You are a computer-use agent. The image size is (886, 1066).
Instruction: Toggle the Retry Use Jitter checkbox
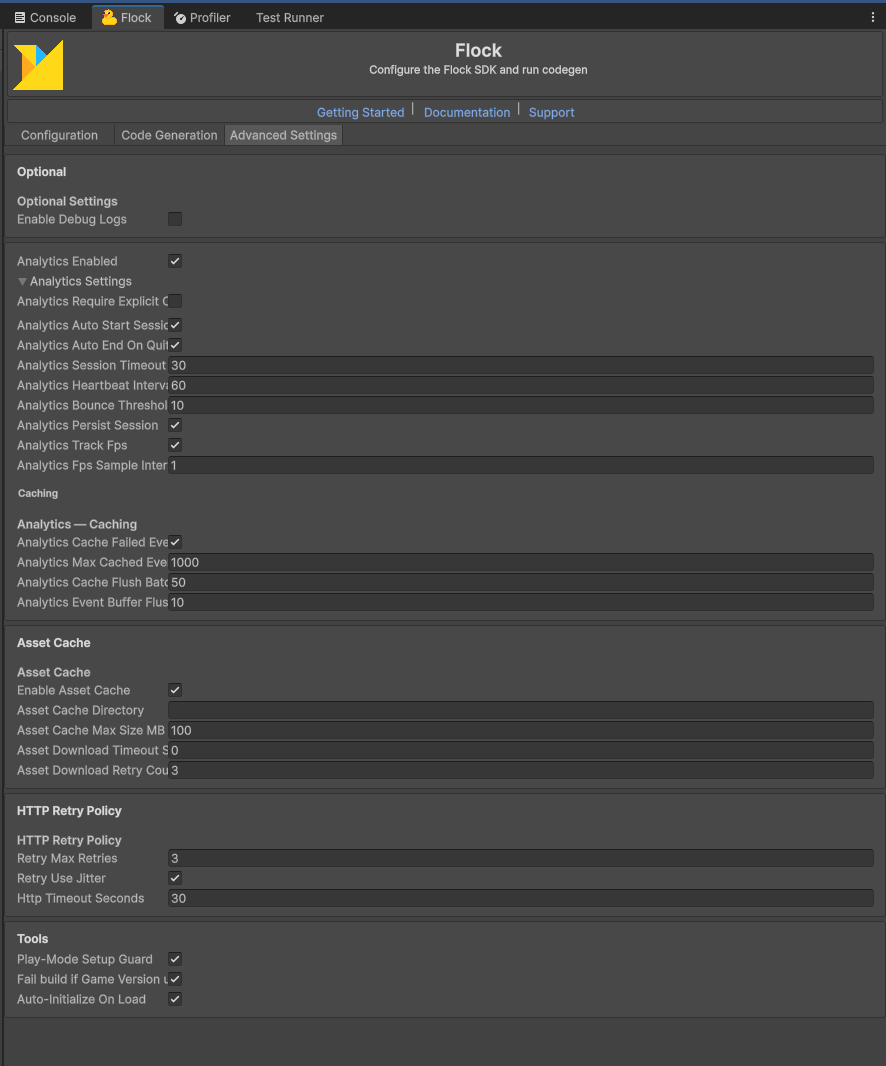[175, 878]
